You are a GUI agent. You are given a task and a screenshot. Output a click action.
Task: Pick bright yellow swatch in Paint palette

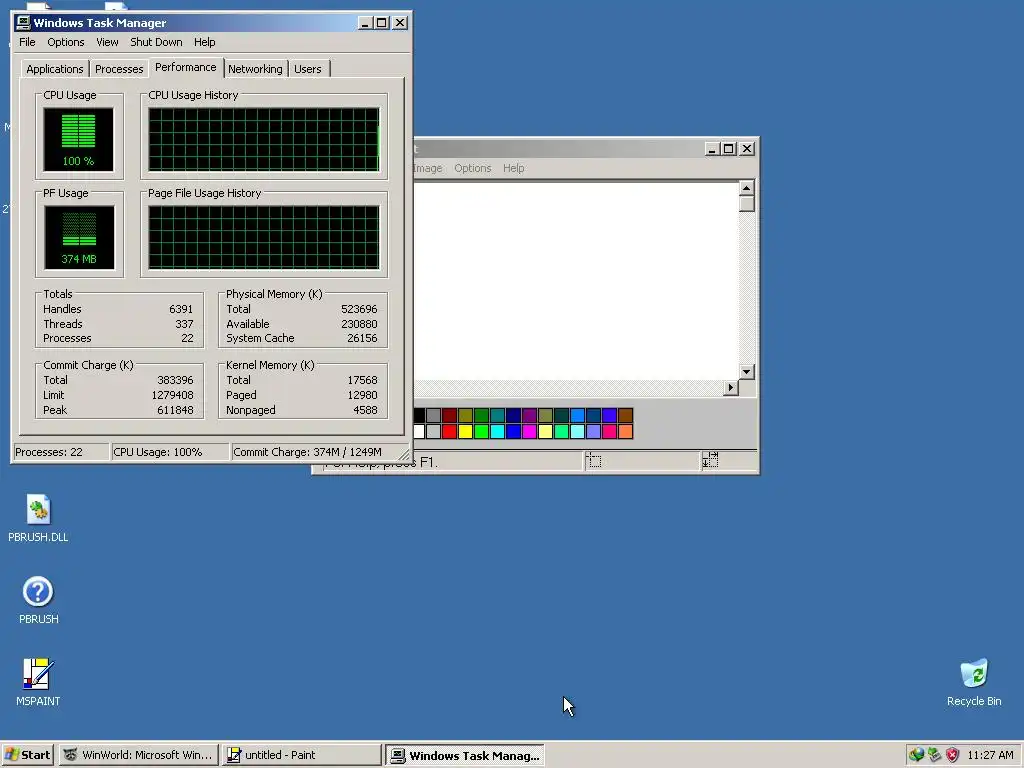(x=465, y=432)
